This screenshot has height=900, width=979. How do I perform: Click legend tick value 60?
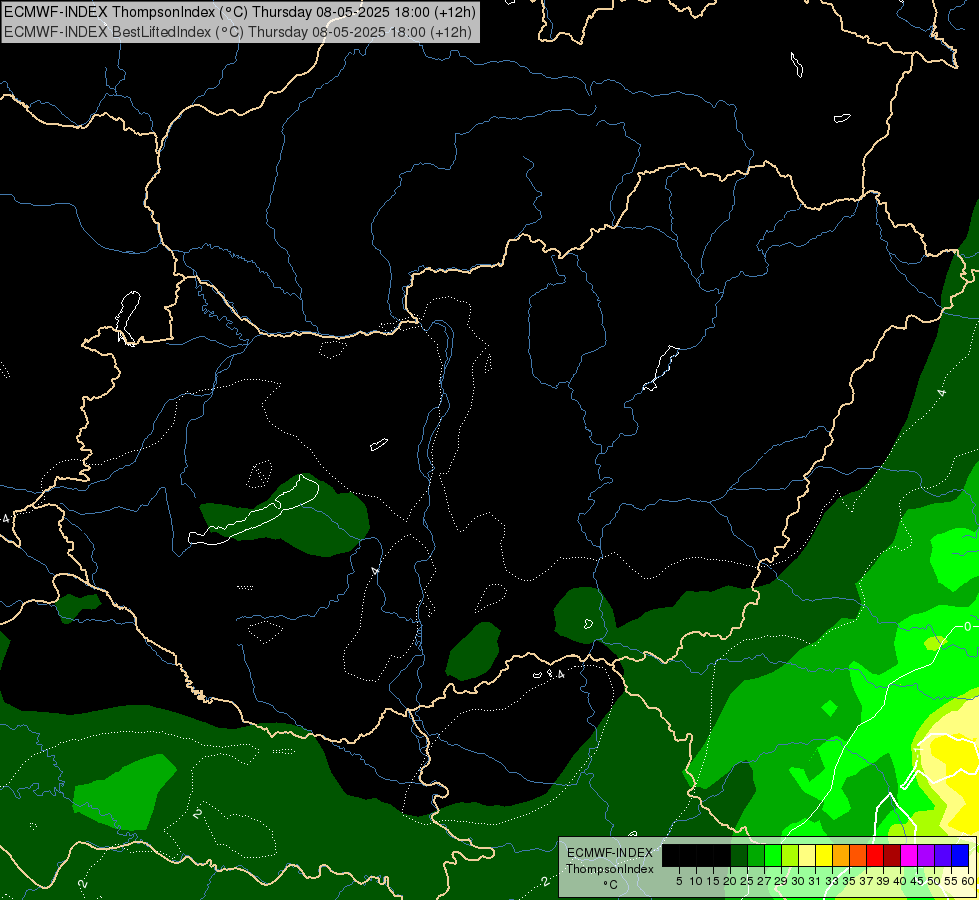click(968, 881)
